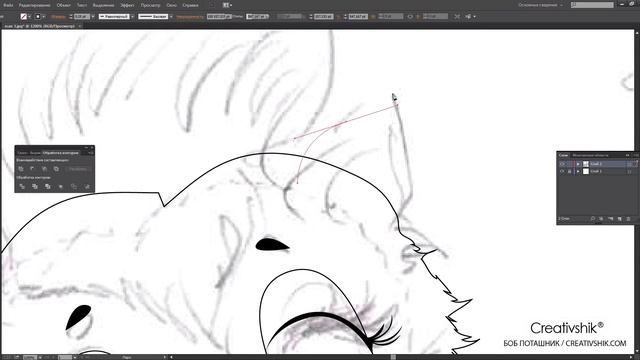640x360 pixels.
Task: Select the Слой 1 layer name
Action: (596, 171)
